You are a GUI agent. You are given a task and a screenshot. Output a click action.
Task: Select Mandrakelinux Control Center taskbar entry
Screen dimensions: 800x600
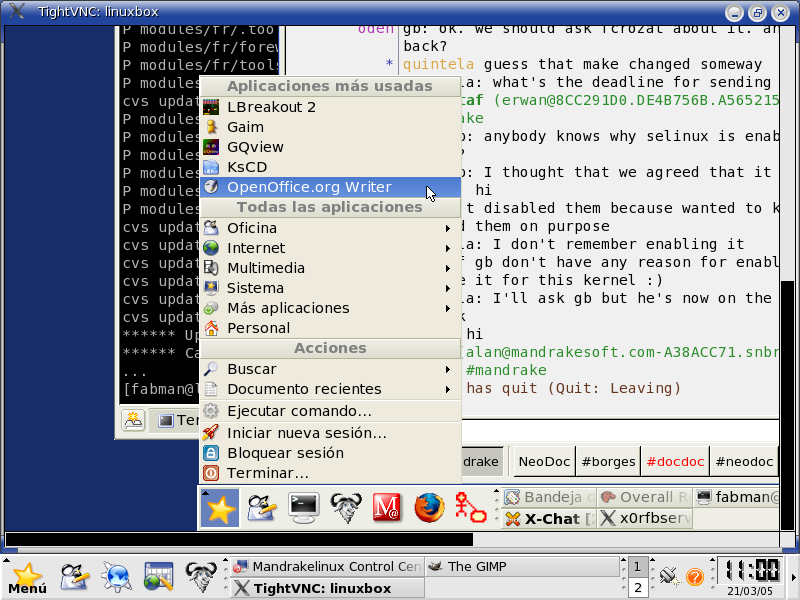(328, 567)
